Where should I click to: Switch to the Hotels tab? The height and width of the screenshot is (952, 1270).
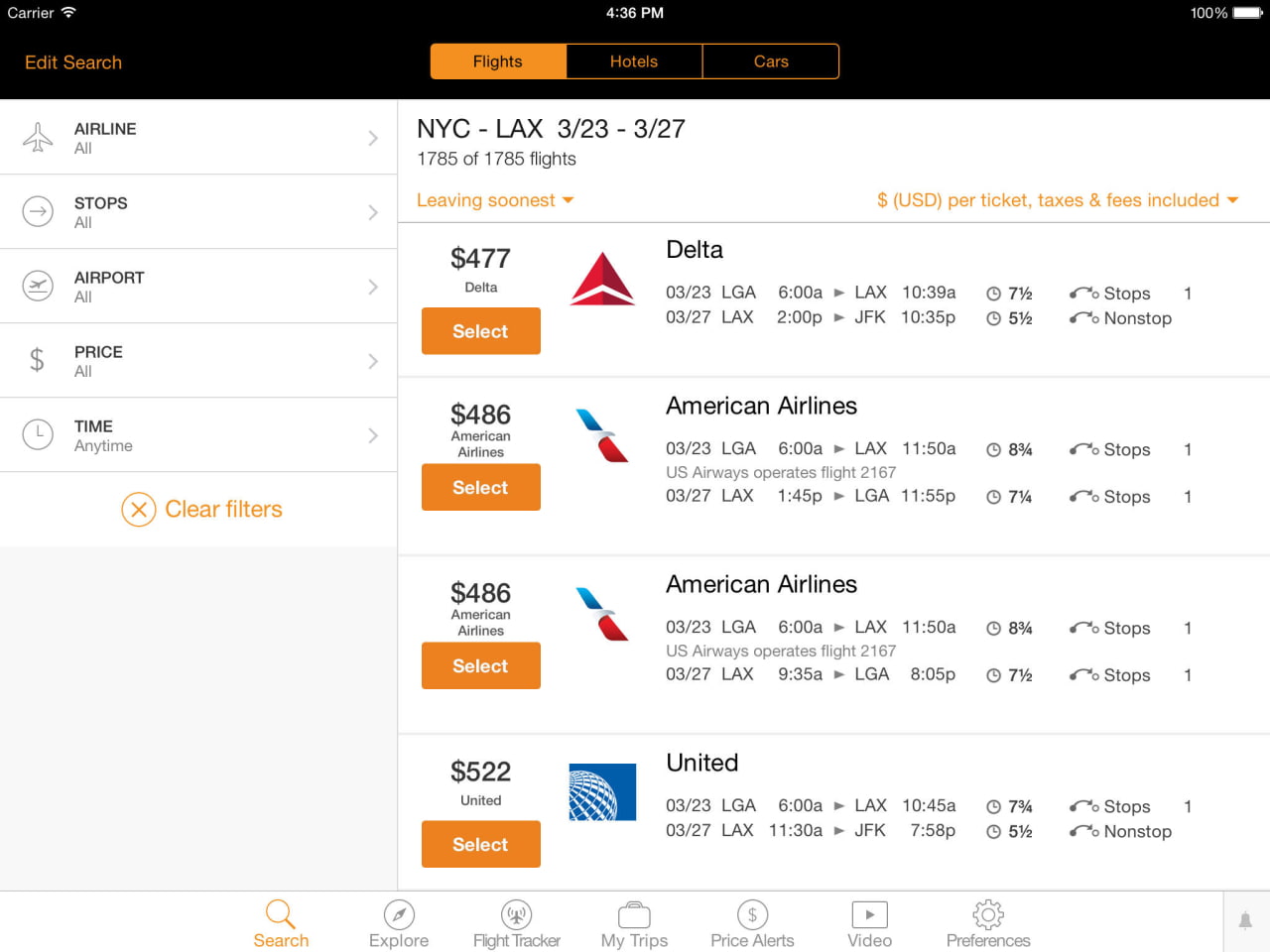pyautogui.click(x=634, y=60)
